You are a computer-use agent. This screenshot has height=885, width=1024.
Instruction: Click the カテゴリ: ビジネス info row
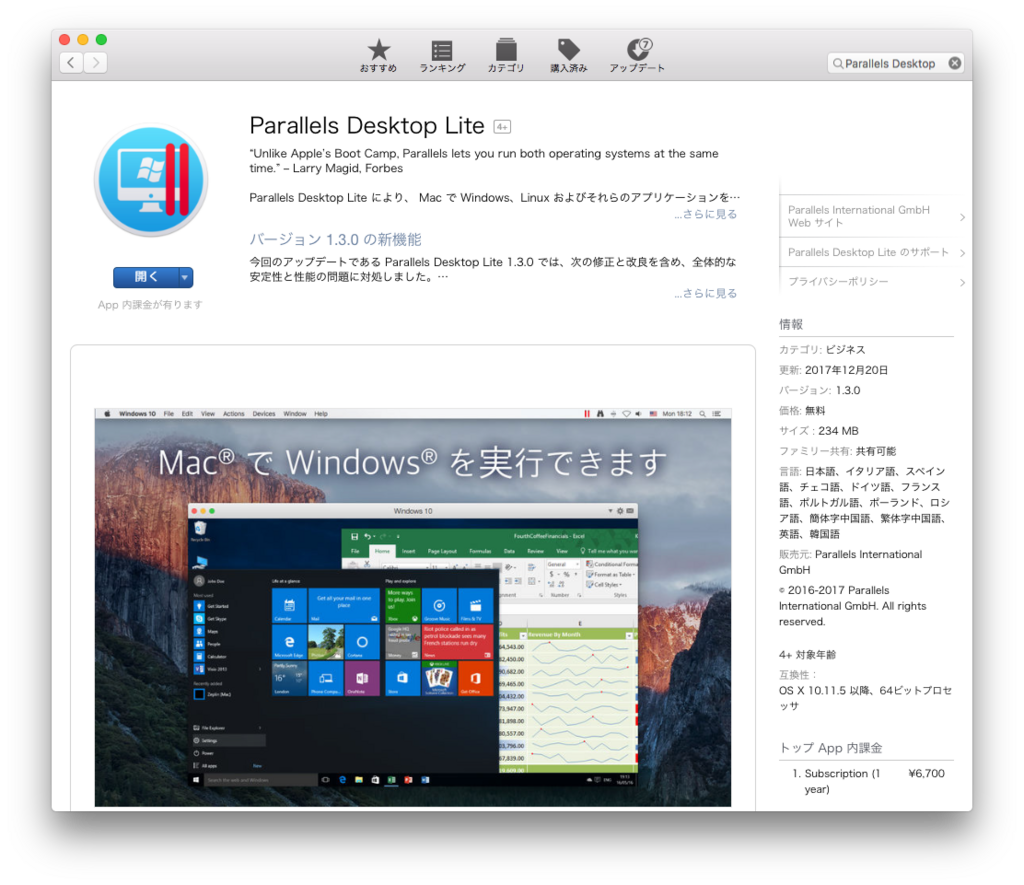tap(822, 349)
